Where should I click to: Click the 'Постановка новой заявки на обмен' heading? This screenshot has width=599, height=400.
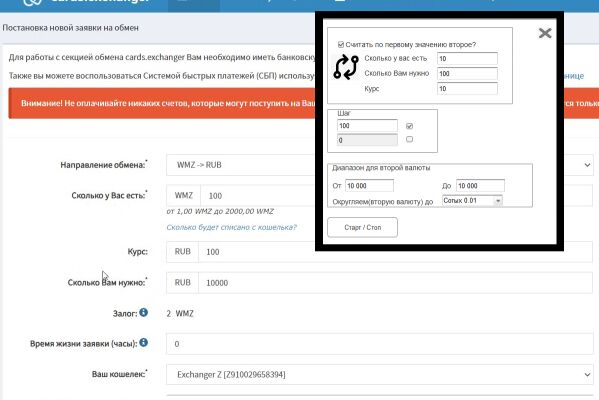[x=70, y=28]
